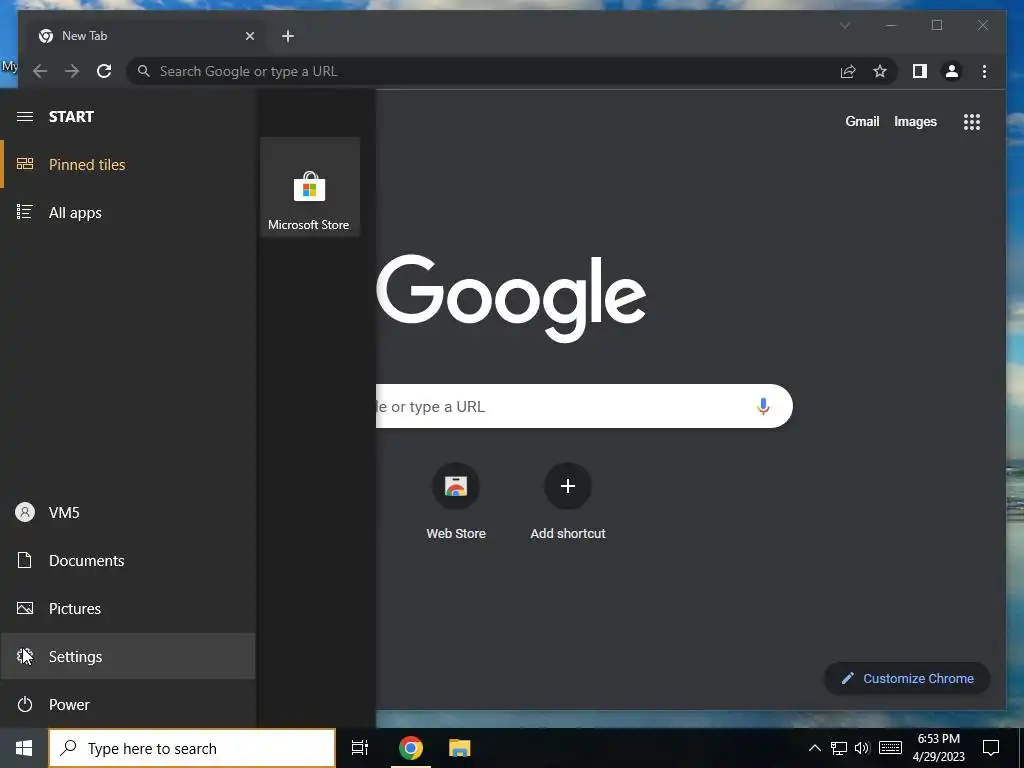Open the Power options
This screenshot has height=768, width=1024.
pyautogui.click(x=128, y=705)
